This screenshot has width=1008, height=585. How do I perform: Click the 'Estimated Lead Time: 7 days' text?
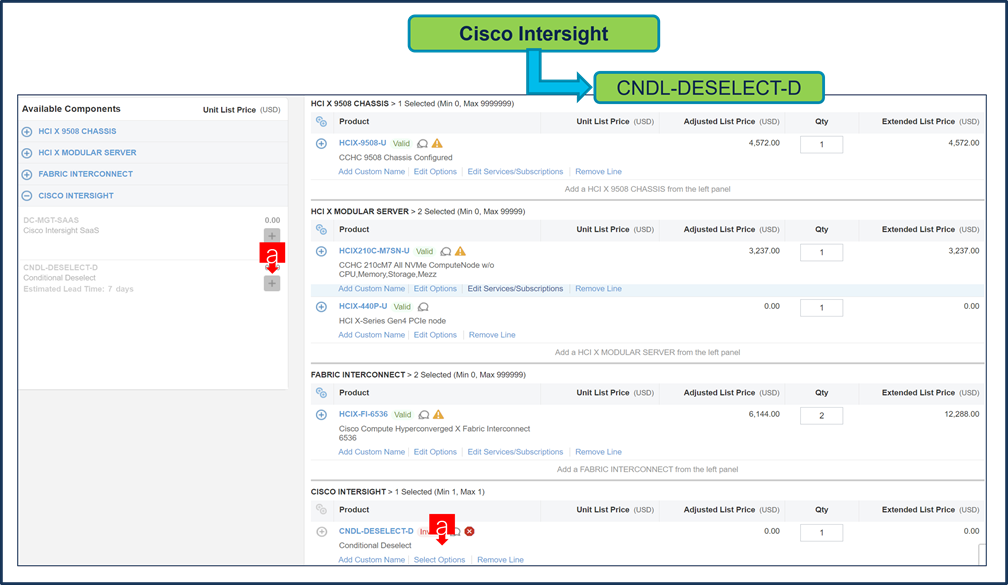[78, 289]
